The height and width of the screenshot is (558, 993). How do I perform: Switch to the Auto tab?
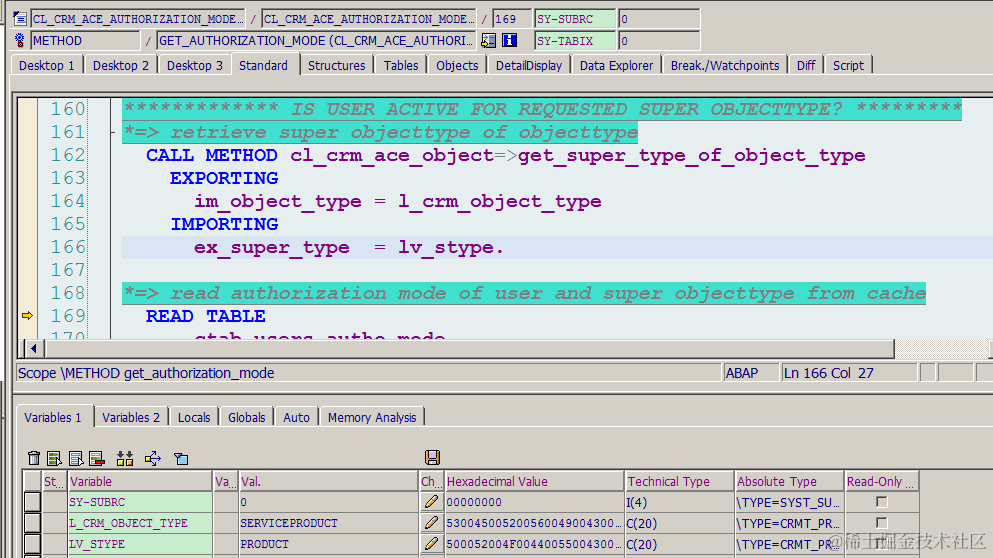point(296,417)
